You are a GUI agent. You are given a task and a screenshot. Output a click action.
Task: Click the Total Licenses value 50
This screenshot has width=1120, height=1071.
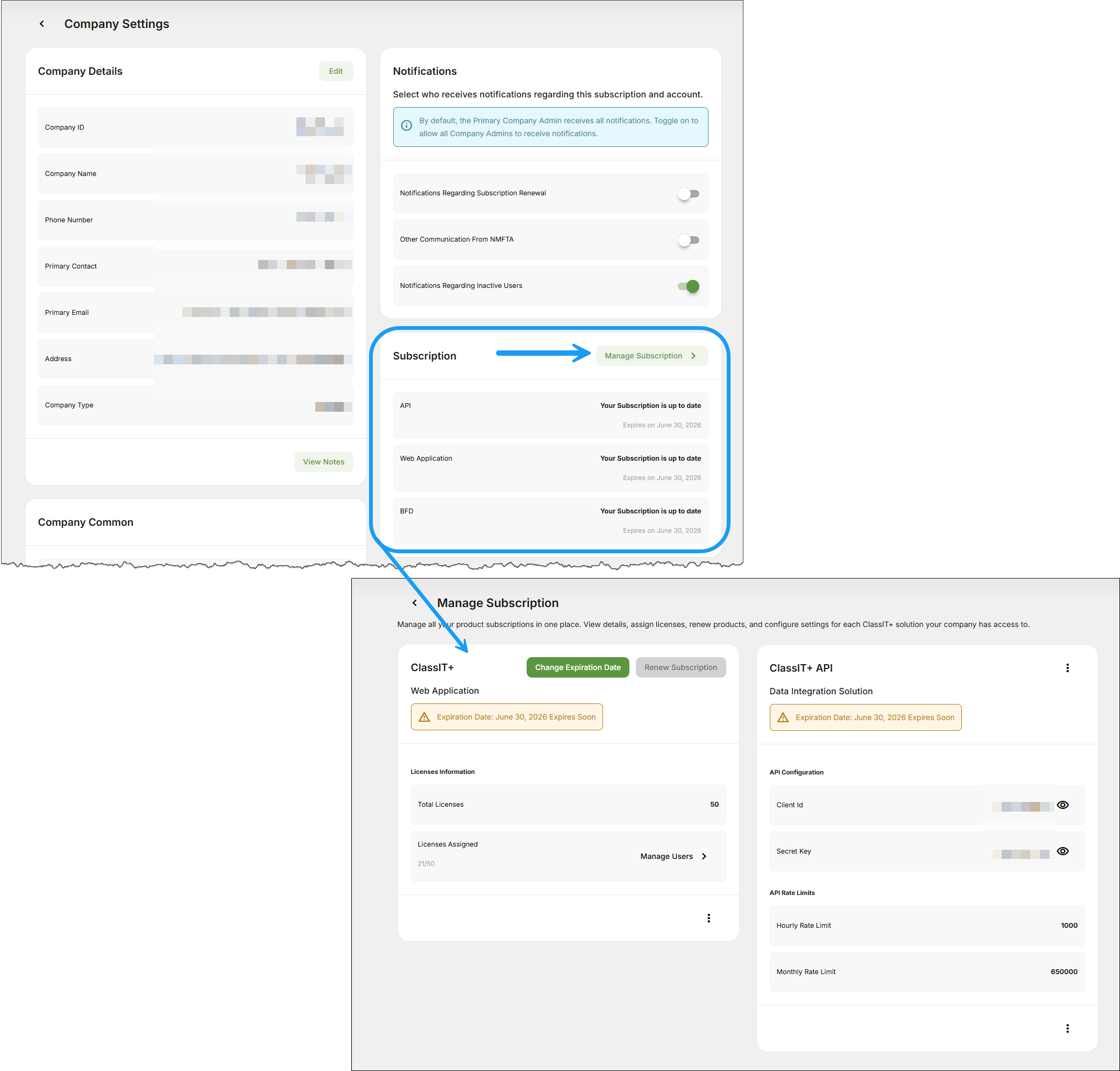[x=714, y=805]
